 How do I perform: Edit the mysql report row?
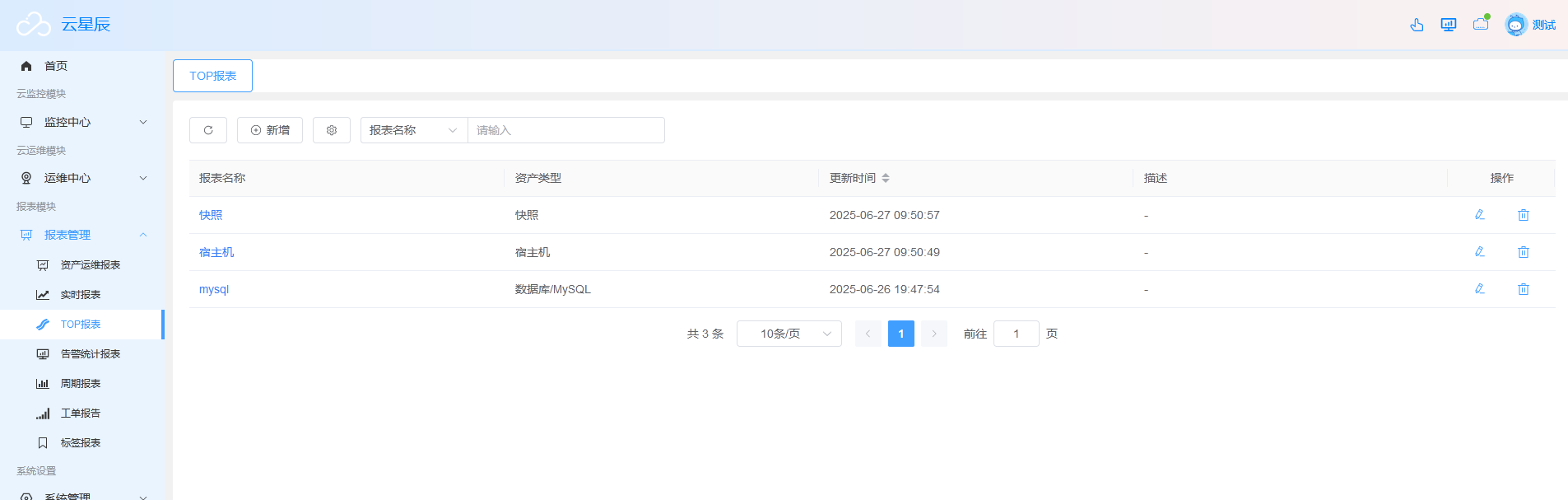[x=1479, y=289]
